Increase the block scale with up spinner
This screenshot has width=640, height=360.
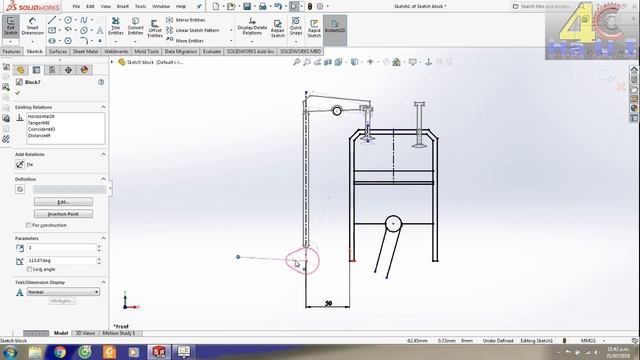click(x=99, y=246)
